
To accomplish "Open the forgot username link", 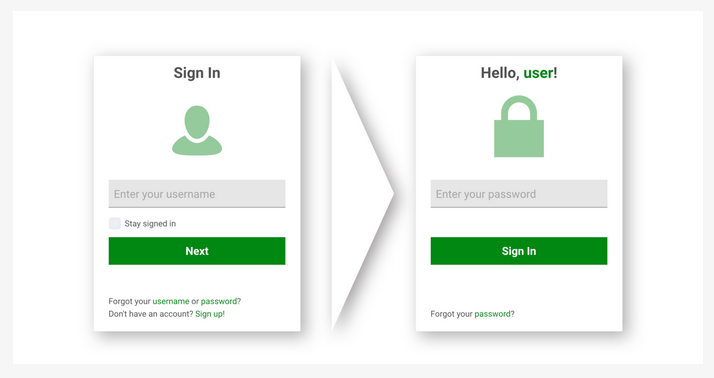I will tap(171, 301).
